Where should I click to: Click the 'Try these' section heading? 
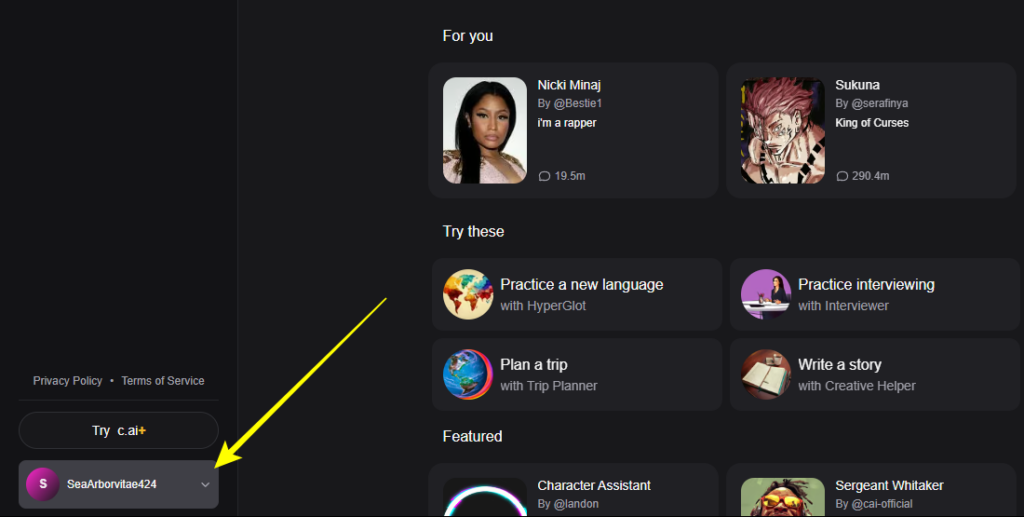473,232
